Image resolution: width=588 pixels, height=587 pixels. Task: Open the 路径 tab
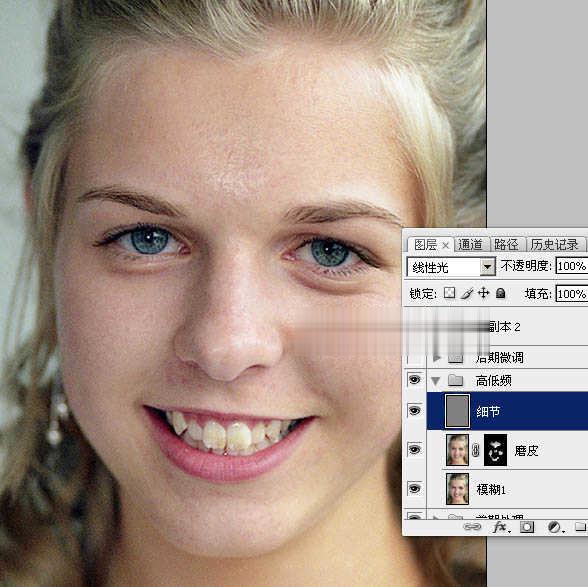pyautogui.click(x=507, y=245)
